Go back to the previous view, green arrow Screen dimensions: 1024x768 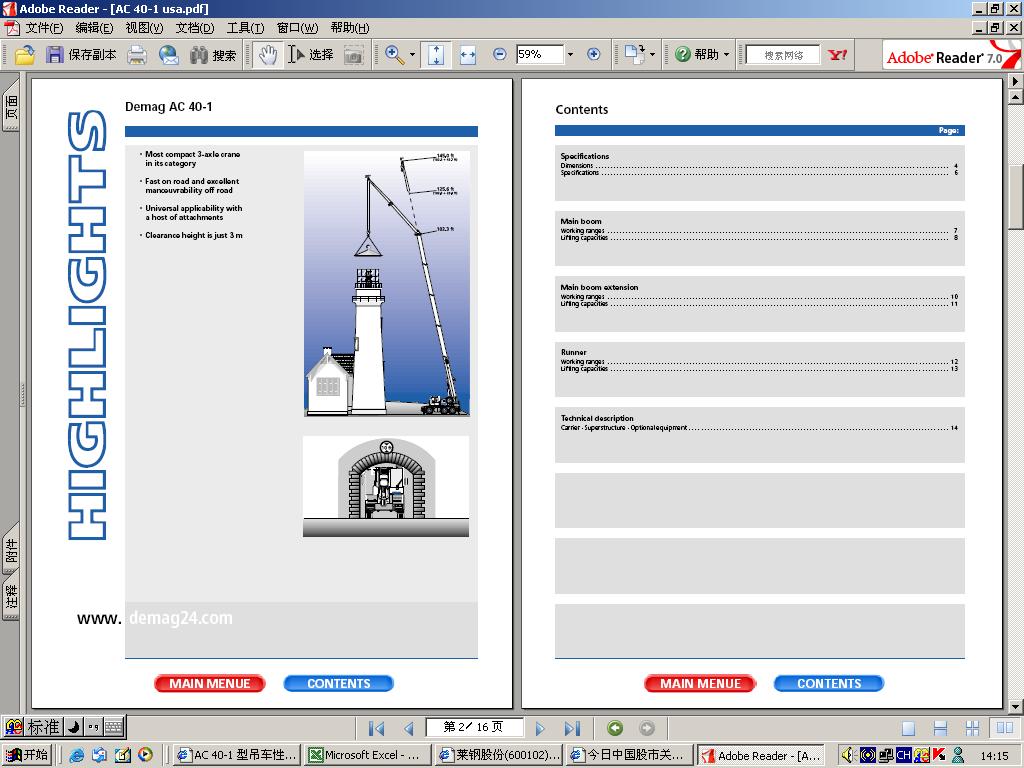(615, 728)
